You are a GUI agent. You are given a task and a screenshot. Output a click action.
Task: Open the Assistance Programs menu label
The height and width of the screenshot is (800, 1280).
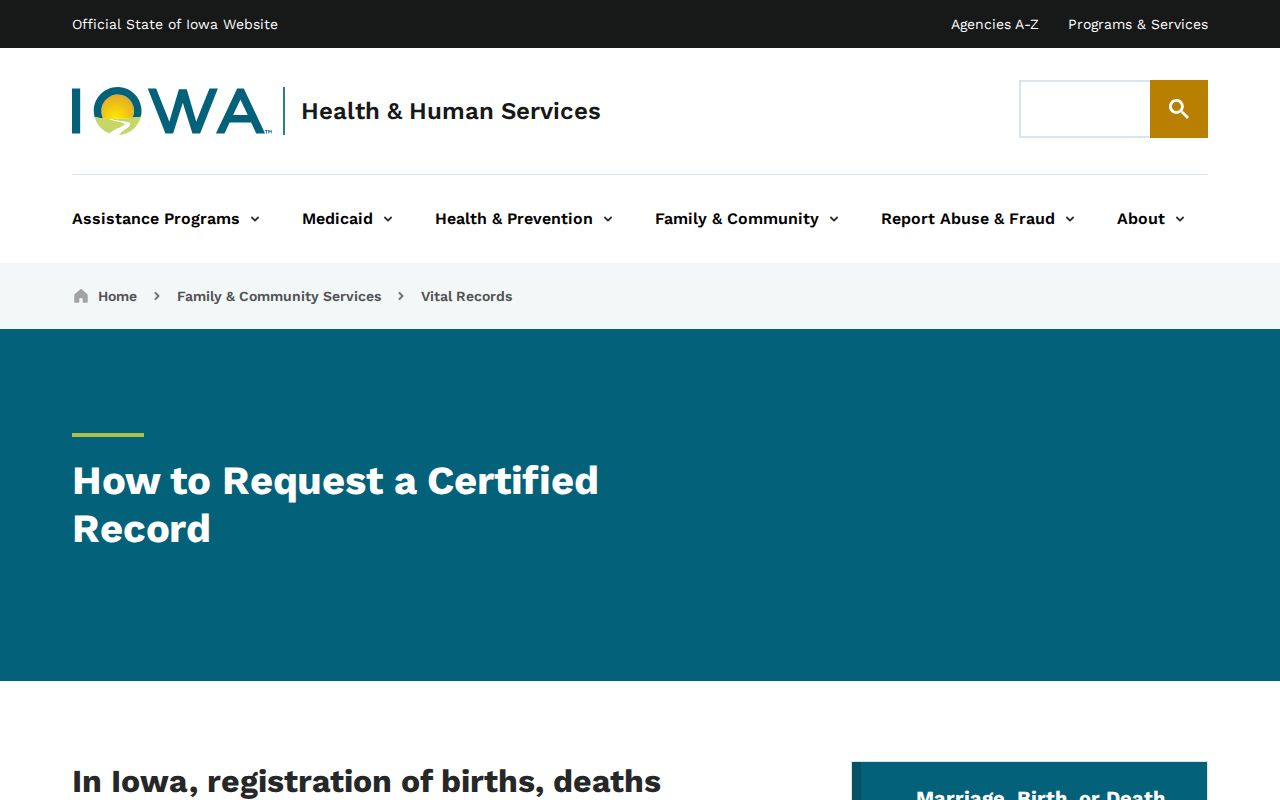[156, 219]
